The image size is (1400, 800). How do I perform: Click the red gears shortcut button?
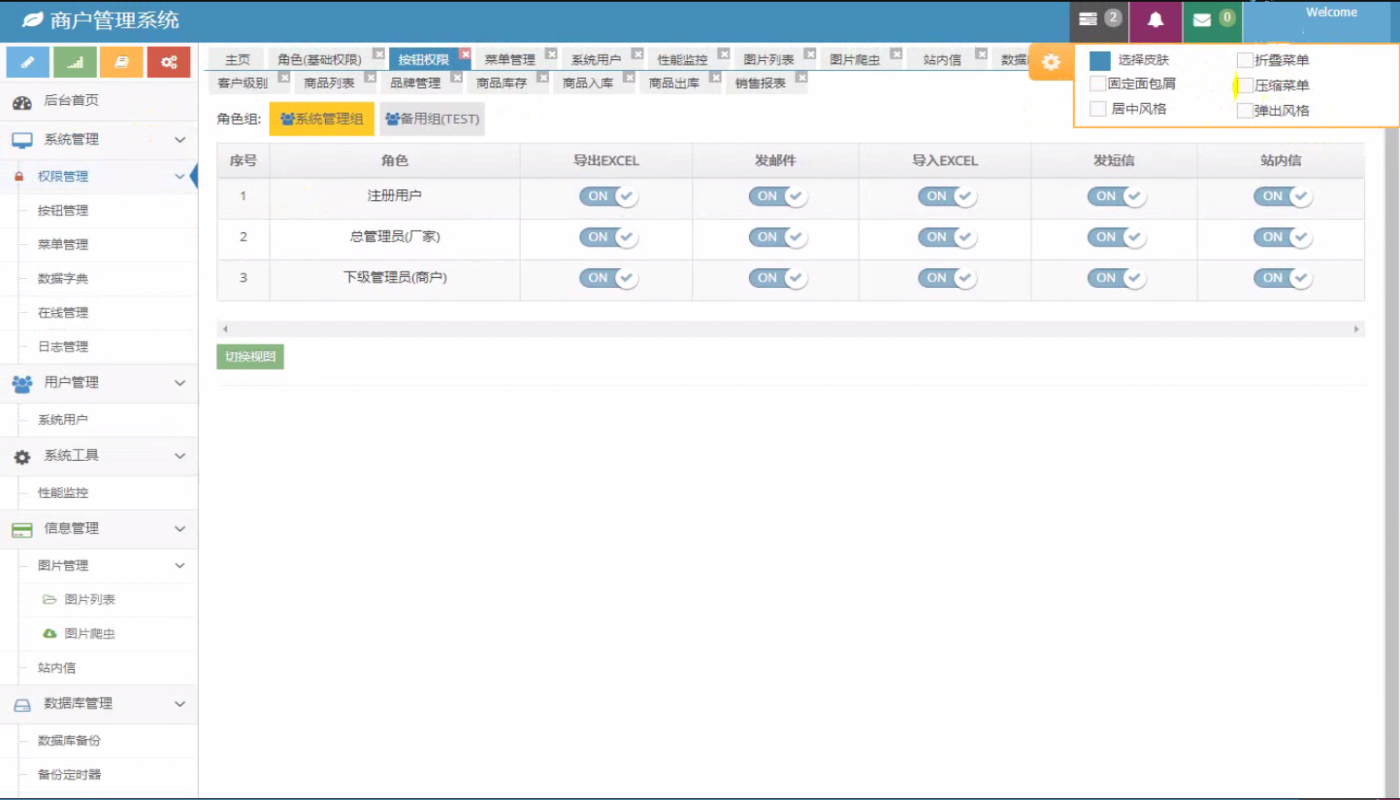[x=169, y=62]
